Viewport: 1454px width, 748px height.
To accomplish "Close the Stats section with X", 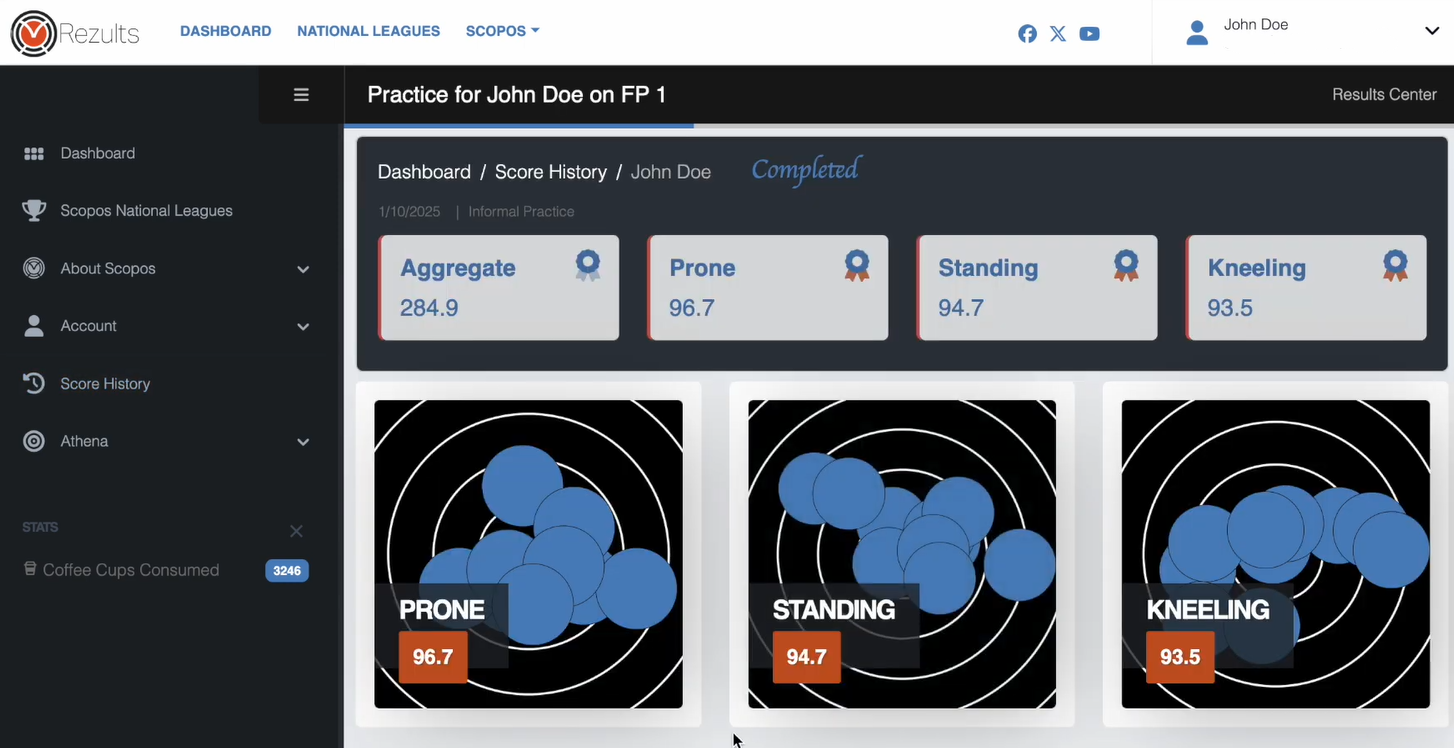I will click(x=296, y=531).
